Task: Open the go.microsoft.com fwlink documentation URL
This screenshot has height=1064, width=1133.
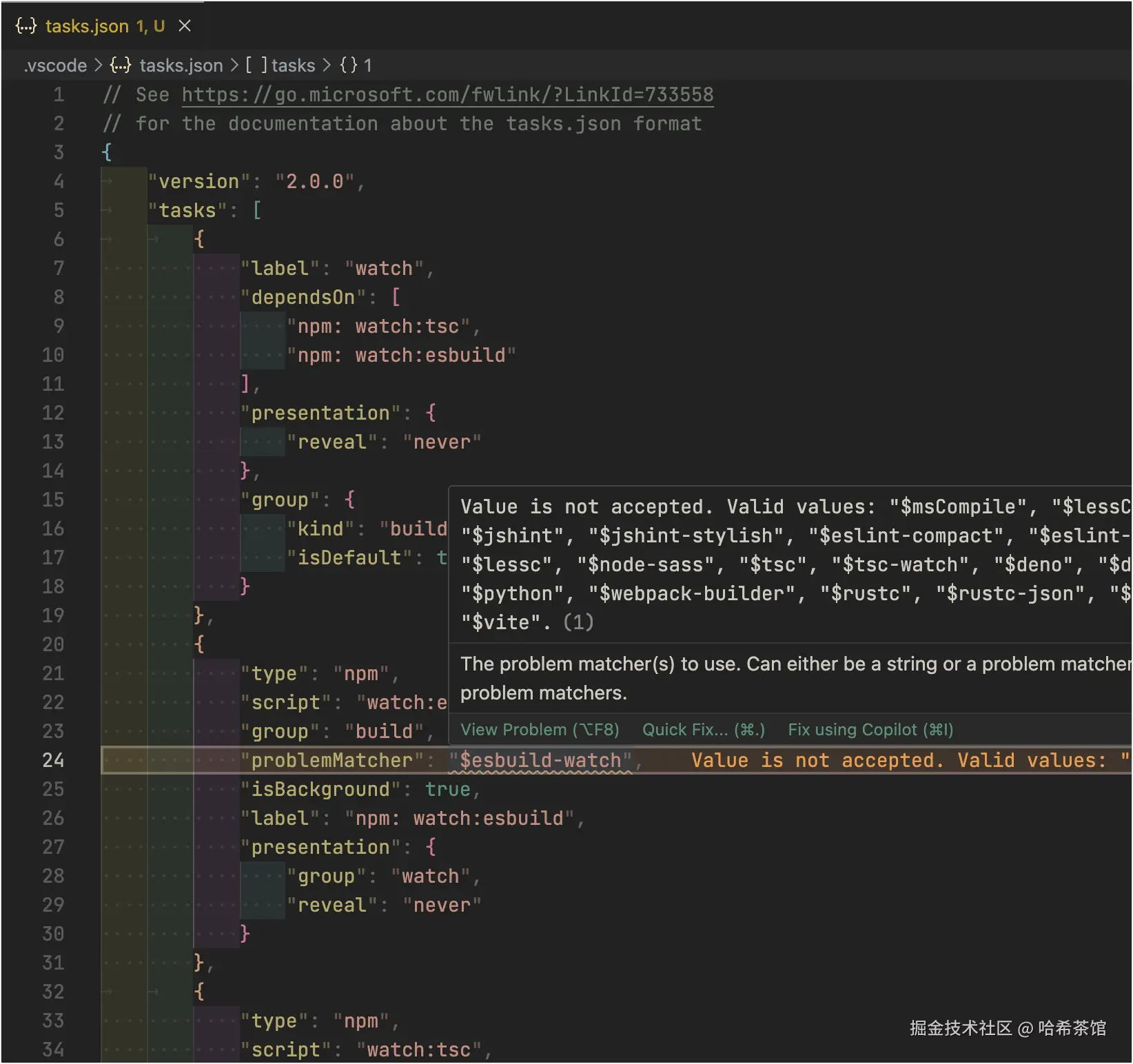Action: [447, 94]
